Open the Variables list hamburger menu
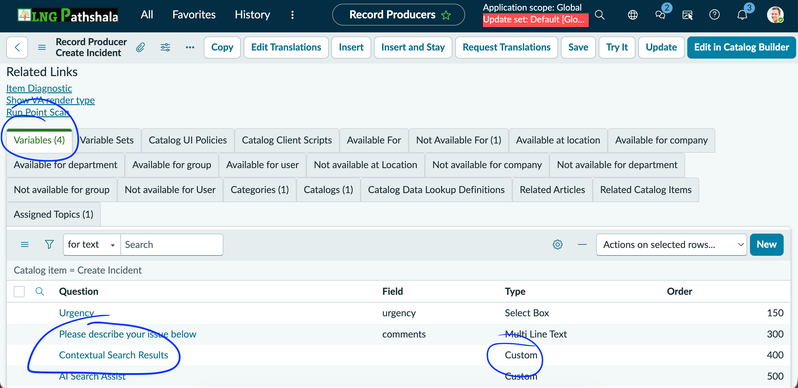Image resolution: width=798 pixels, height=388 pixels. point(24,244)
